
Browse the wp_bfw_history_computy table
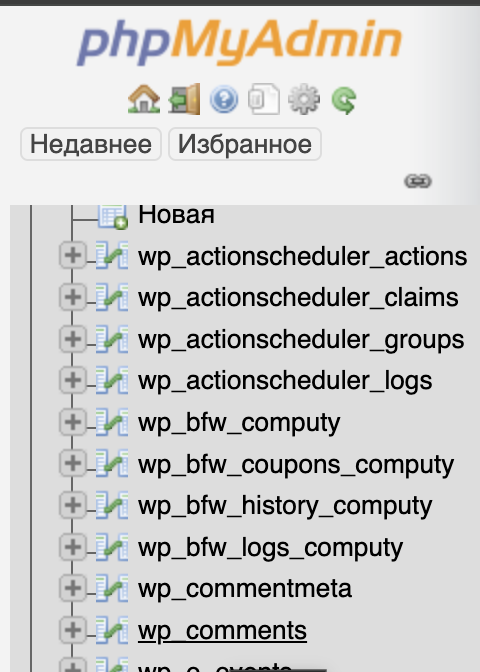[x=285, y=507]
